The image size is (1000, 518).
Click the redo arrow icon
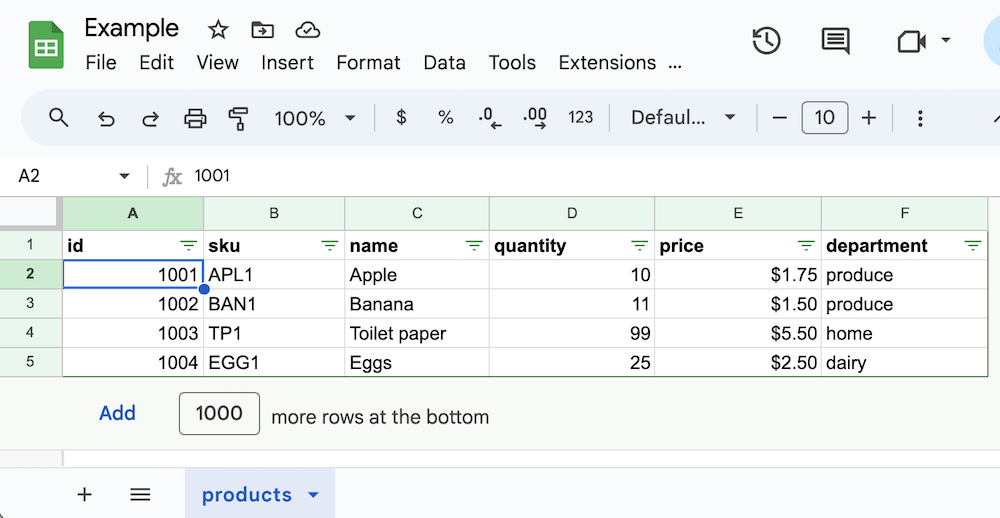click(150, 118)
